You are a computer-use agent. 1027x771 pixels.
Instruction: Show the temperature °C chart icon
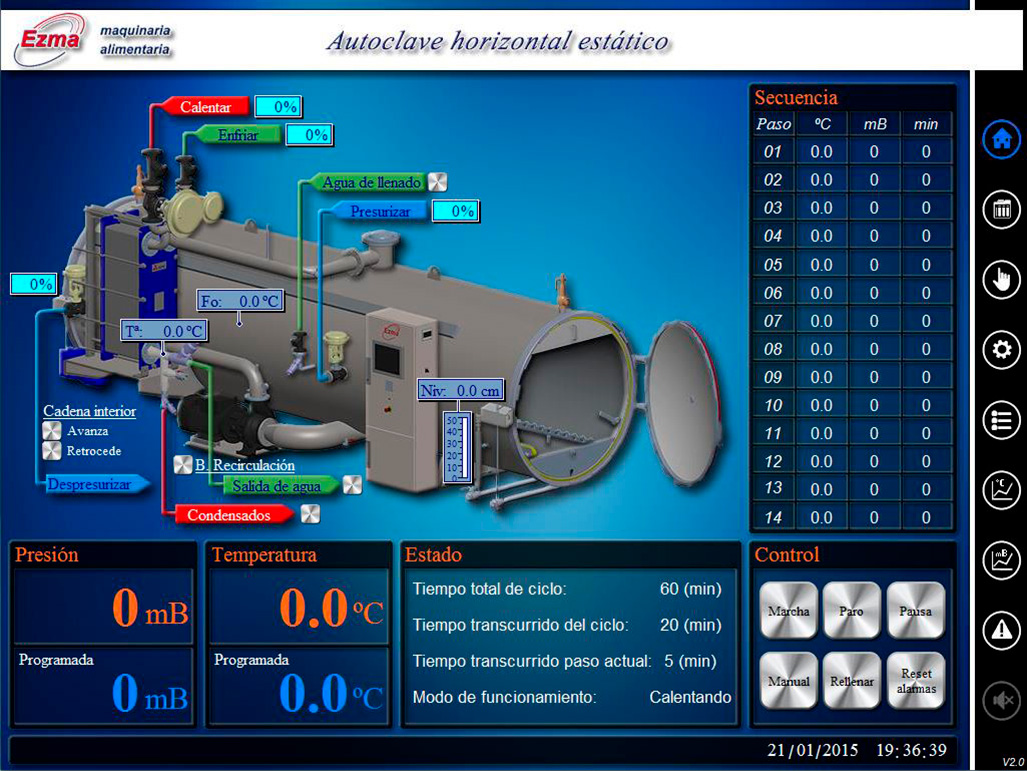pos(1001,489)
